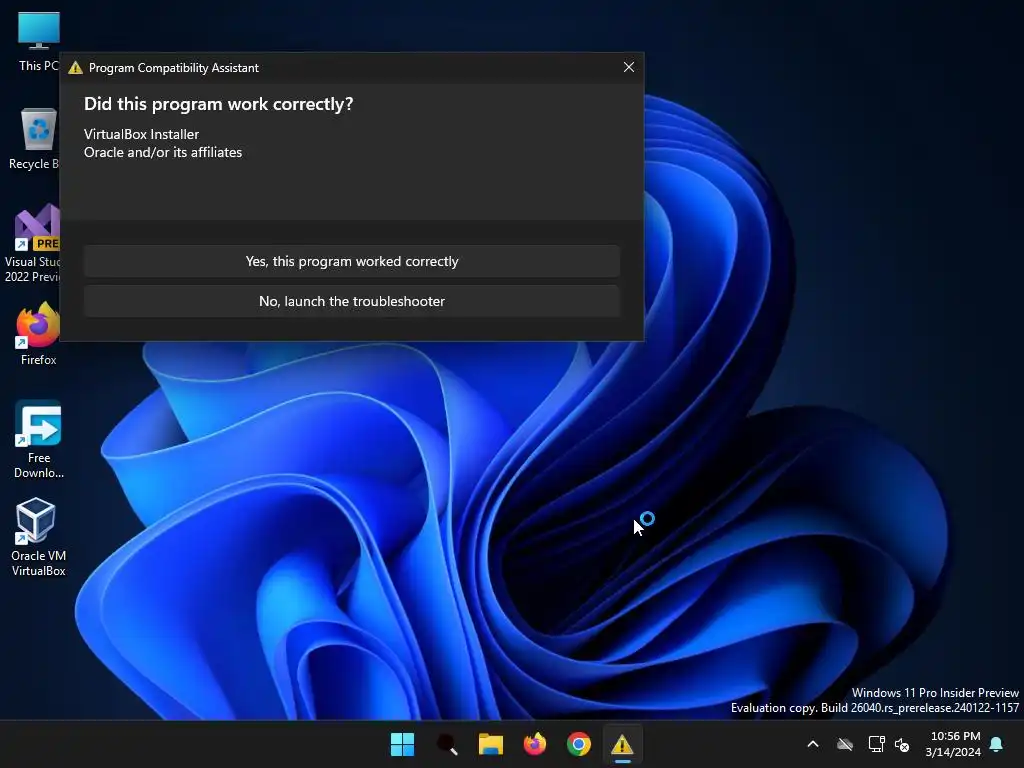
Task: Open the muted volume tray icon
Action: [x=902, y=744]
